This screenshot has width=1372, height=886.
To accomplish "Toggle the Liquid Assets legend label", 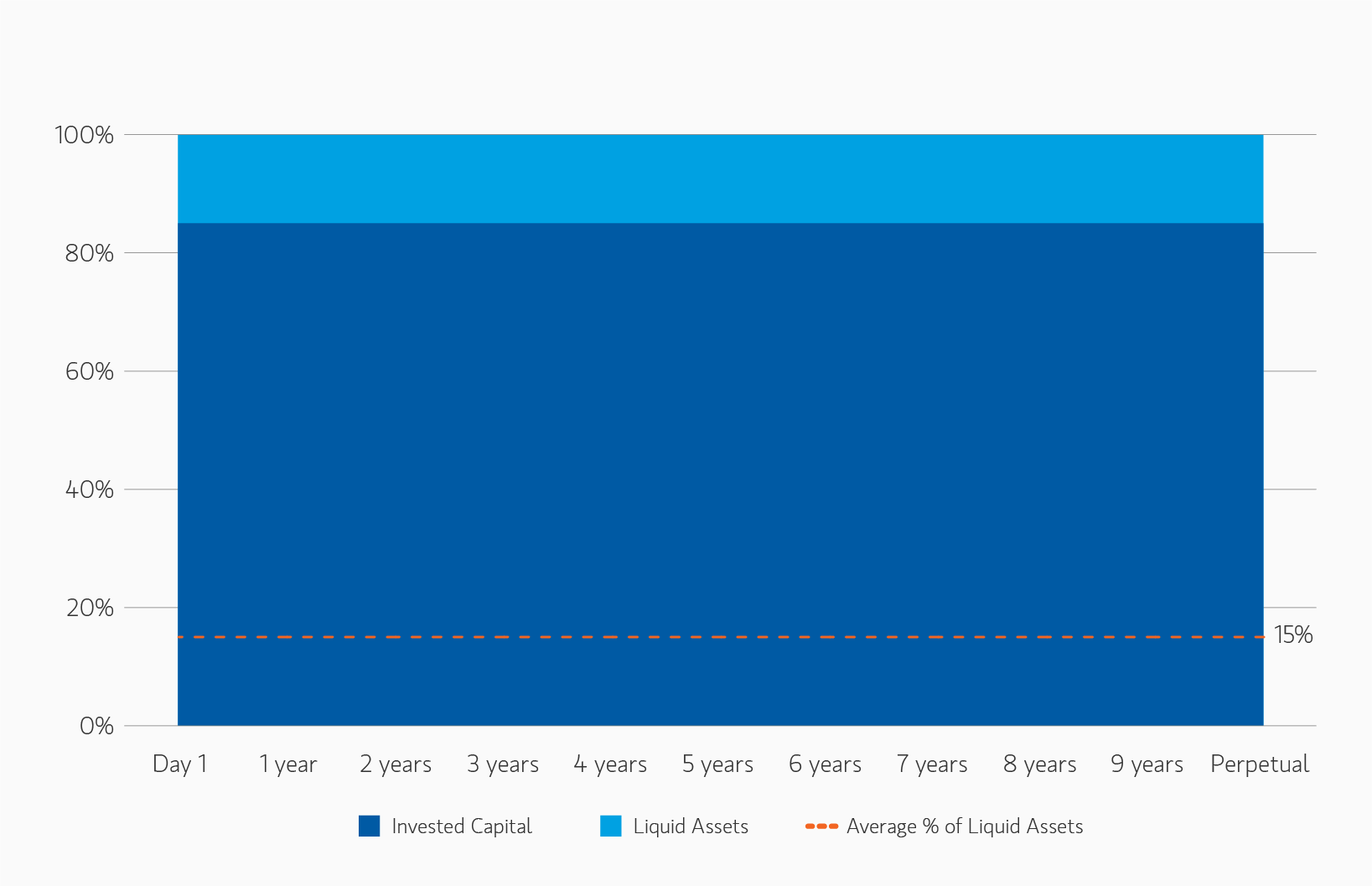I will pyautogui.click(x=691, y=826).
